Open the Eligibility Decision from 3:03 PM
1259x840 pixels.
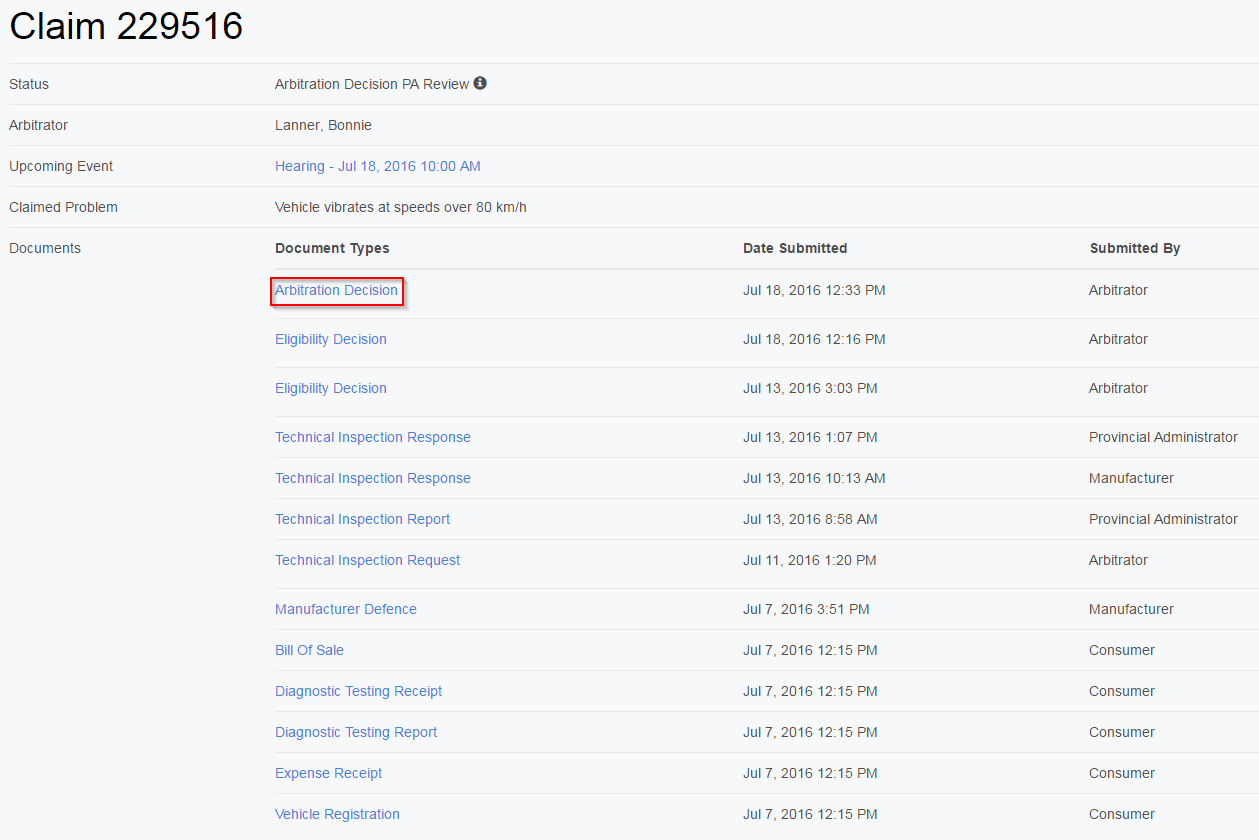coord(330,388)
